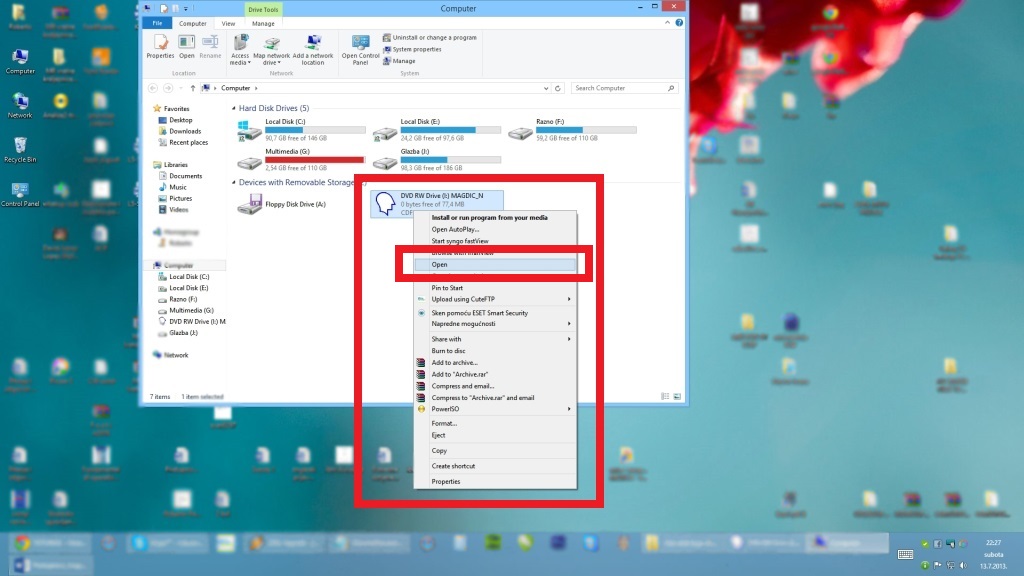The image size is (1024, 576).
Task: Click the Search Computer input field
Action: (624, 88)
